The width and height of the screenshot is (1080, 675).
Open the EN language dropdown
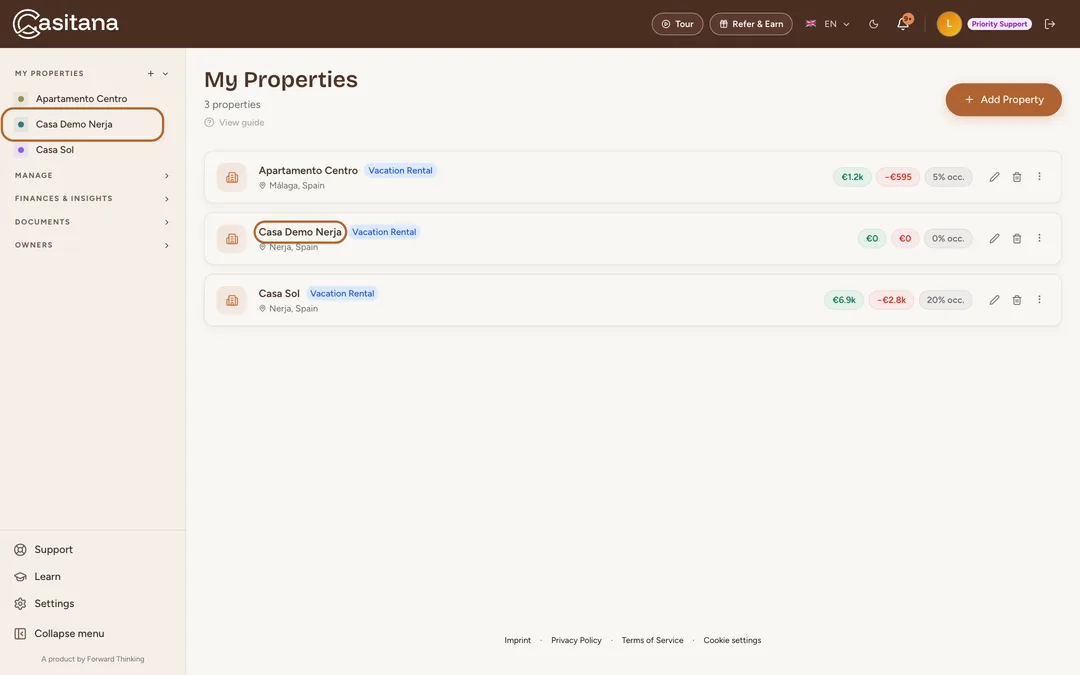(828, 24)
